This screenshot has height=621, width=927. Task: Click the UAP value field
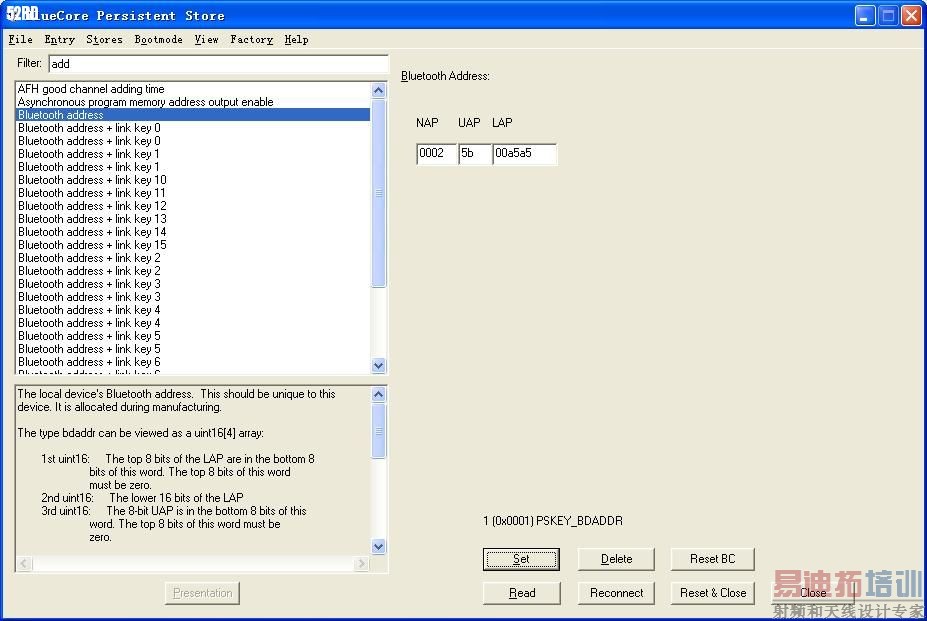[475, 154]
